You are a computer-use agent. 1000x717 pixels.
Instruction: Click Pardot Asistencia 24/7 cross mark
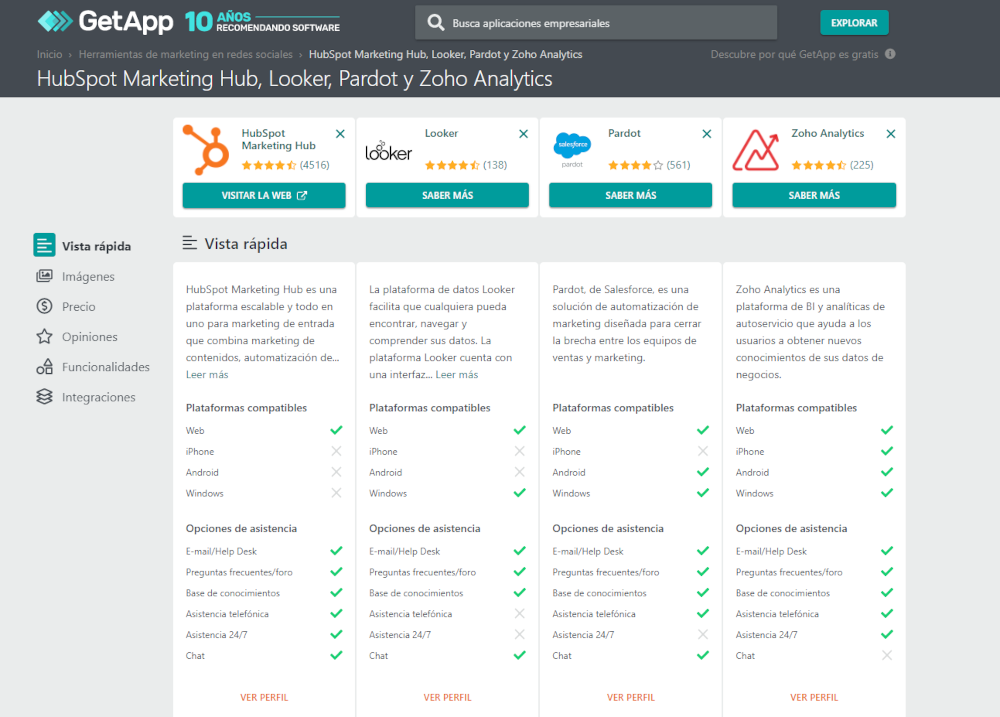pyautogui.click(x=703, y=634)
